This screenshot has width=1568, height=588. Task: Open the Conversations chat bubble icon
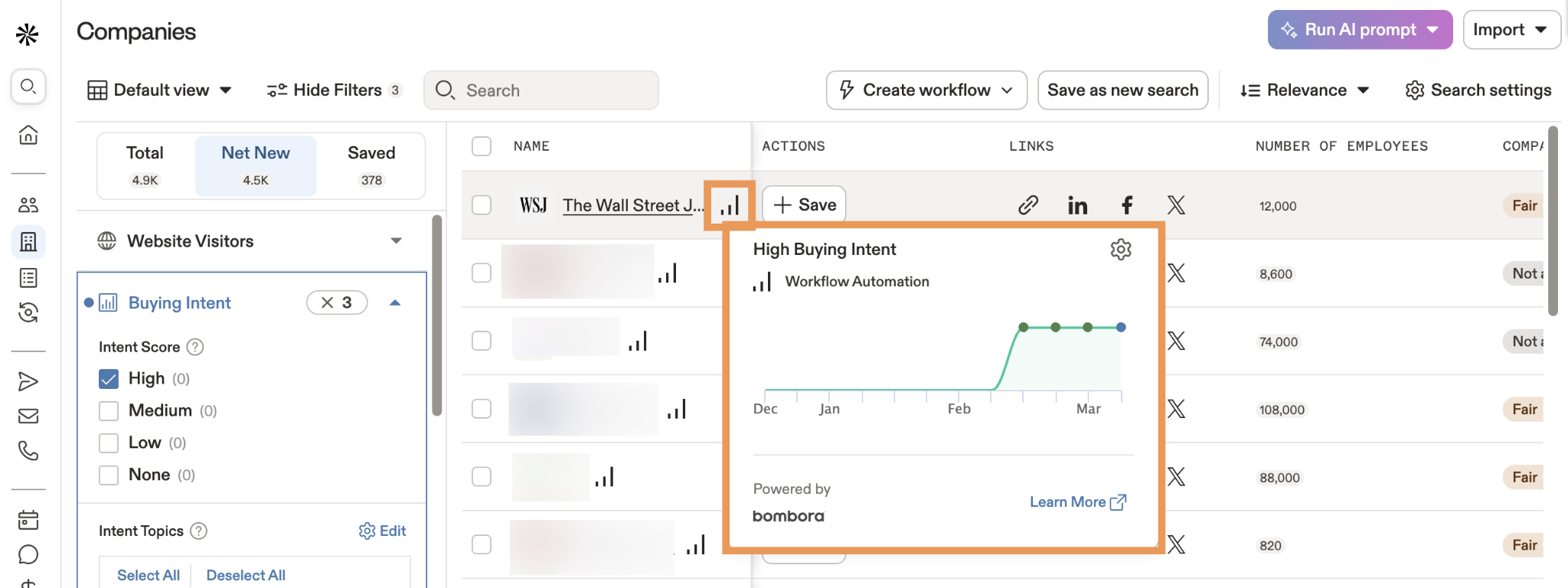28,554
